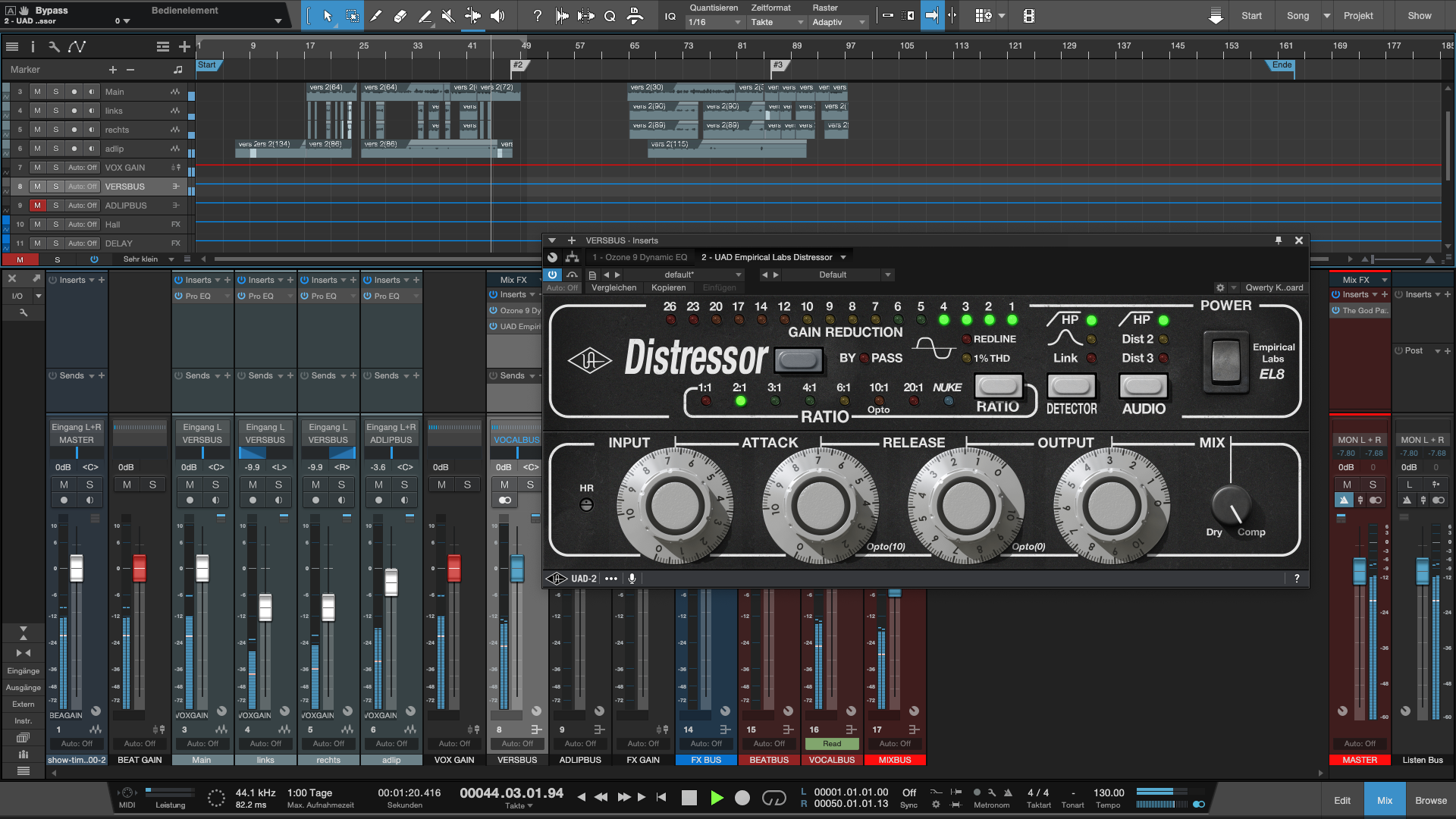
Task: Solo the Main track in track list
Action: [55, 92]
